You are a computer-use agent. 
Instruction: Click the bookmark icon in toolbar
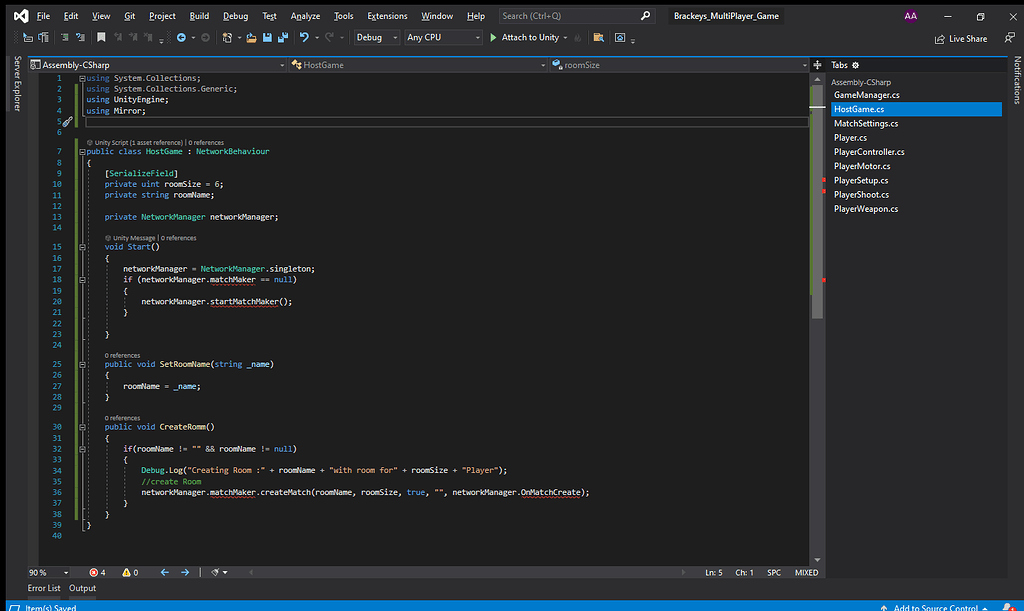[101, 37]
